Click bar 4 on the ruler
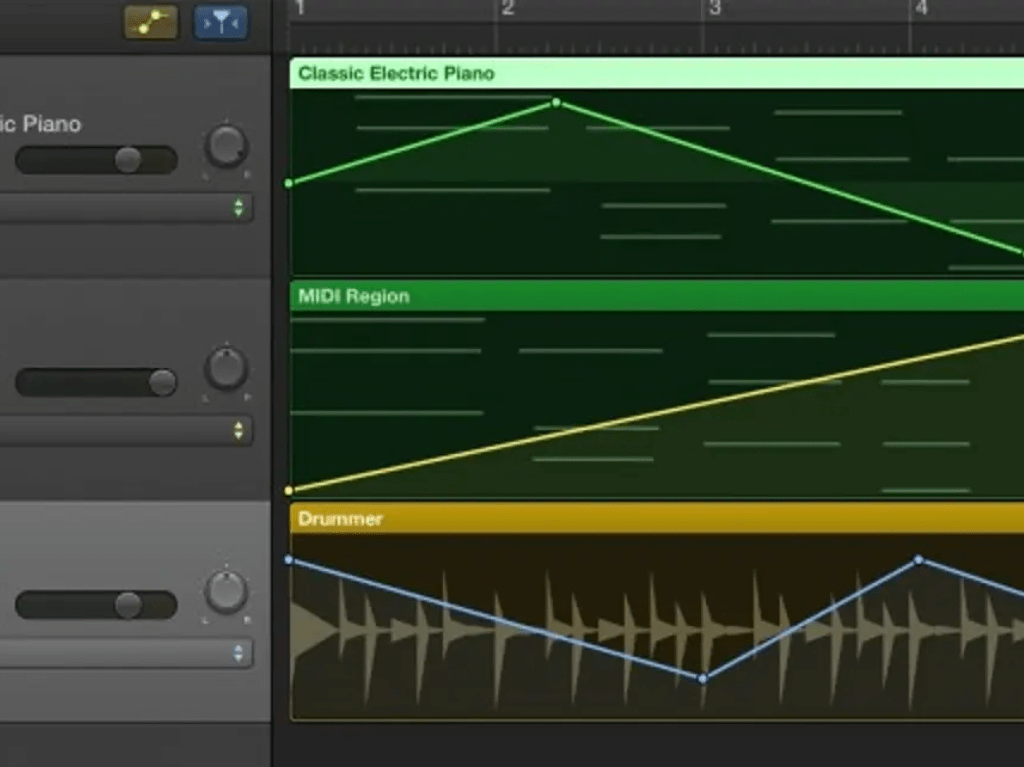 click(x=921, y=9)
